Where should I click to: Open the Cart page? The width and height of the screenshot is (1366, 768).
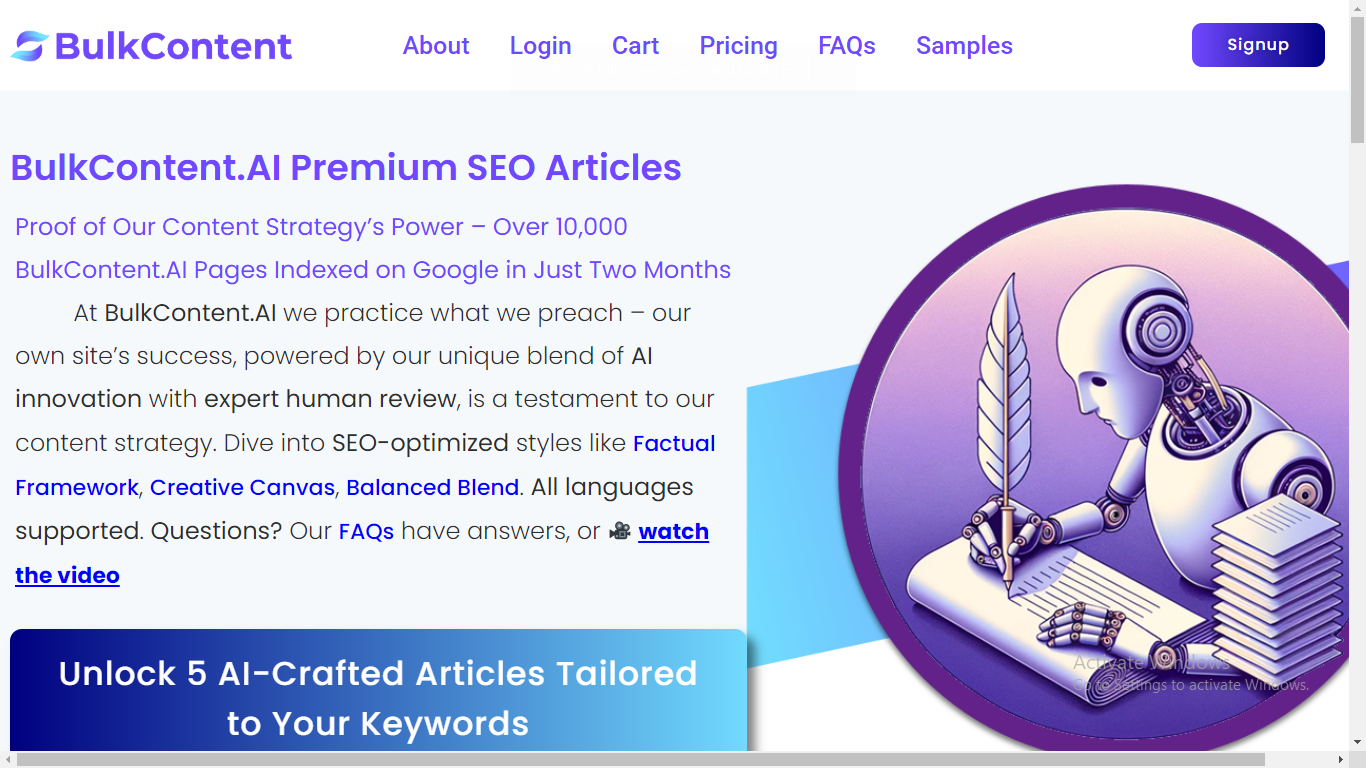(635, 46)
